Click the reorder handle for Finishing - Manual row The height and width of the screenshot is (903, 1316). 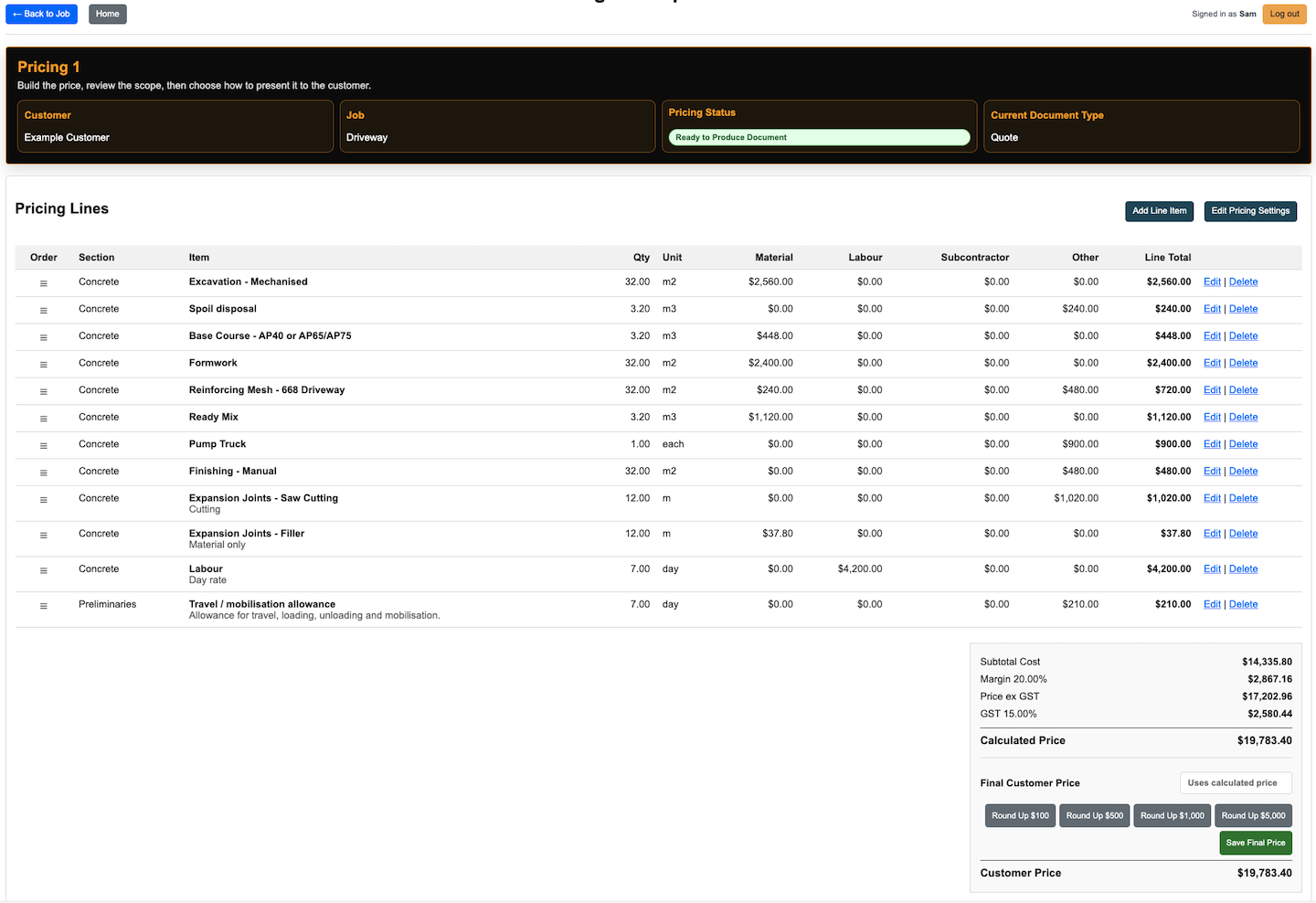click(43, 473)
